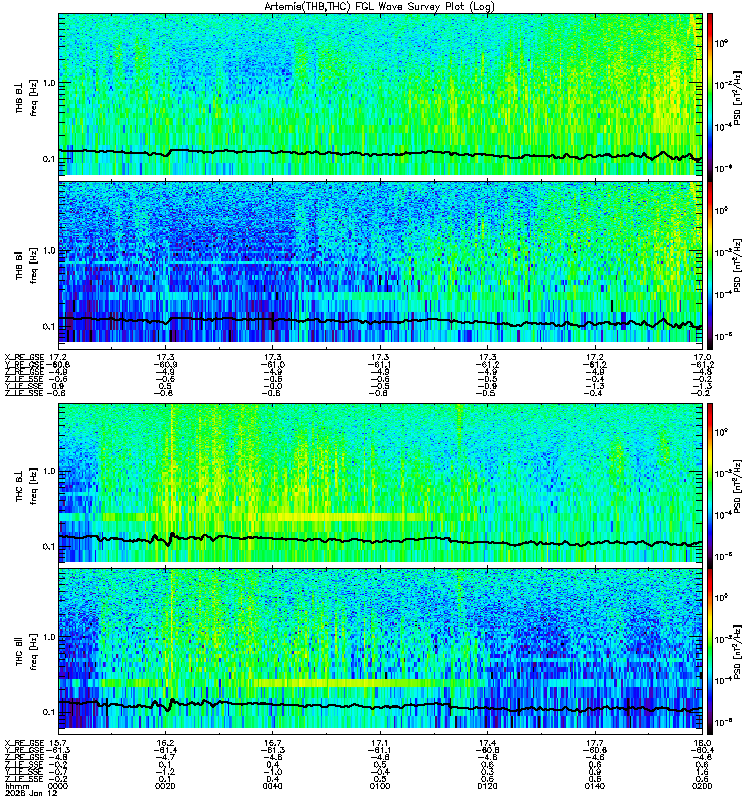This screenshot has width=750, height=800.
Task: Click the PSD [nT²/Hz] label of top color bar
Action: click(x=738, y=97)
